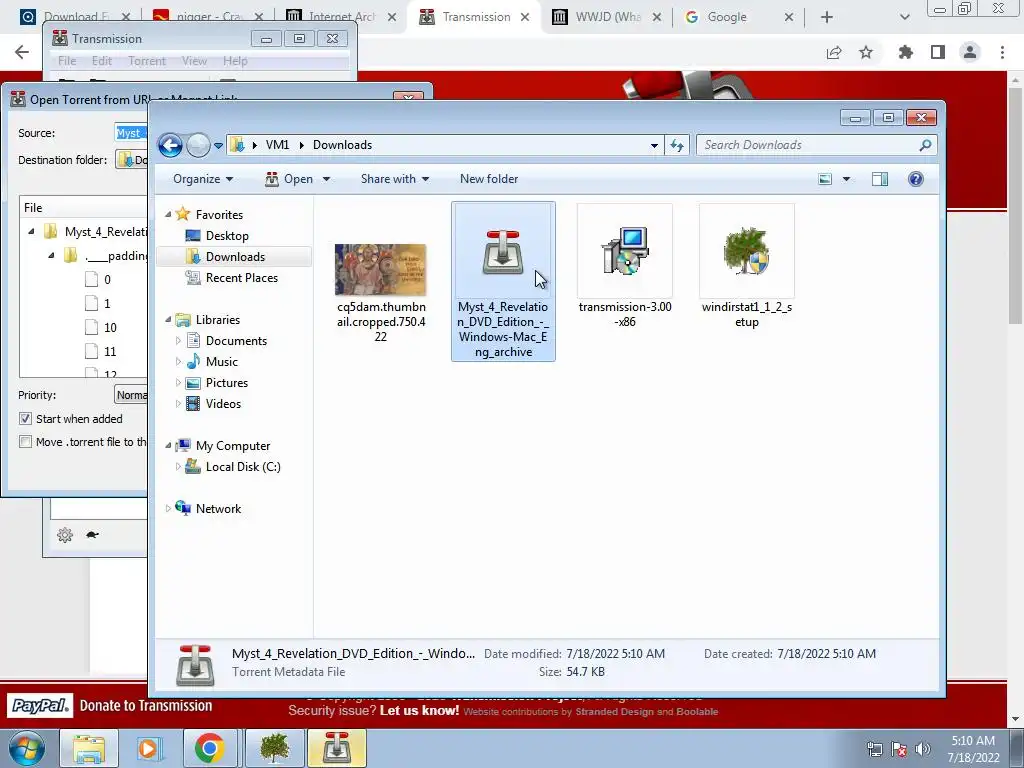Select Downloads in Favorites
This screenshot has height=768, width=1024.
tap(235, 257)
